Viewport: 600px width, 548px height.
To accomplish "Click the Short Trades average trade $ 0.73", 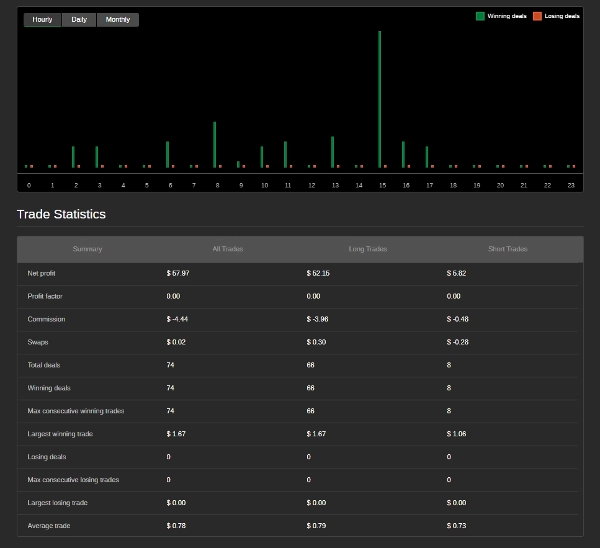I will (456, 526).
